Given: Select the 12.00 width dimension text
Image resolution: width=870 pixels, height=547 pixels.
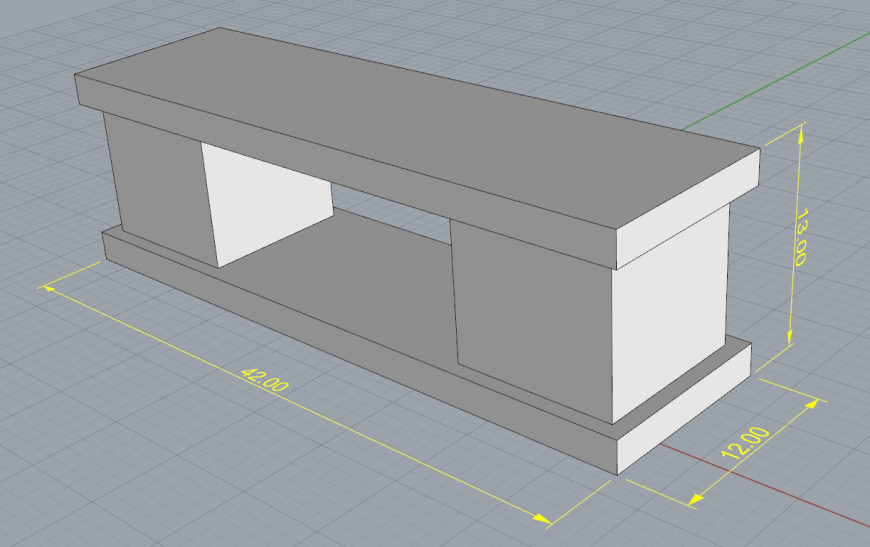Looking at the screenshot, I should tap(745, 443).
